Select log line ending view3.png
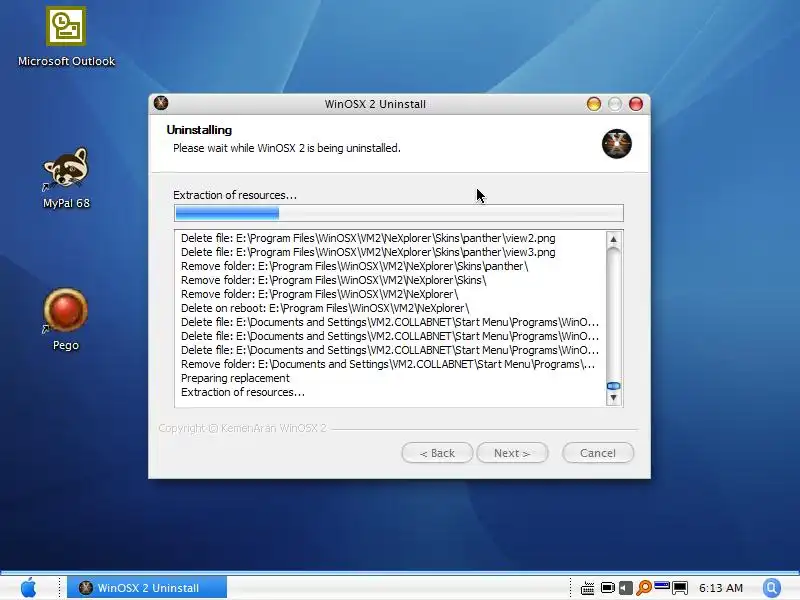 pyautogui.click(x=368, y=252)
